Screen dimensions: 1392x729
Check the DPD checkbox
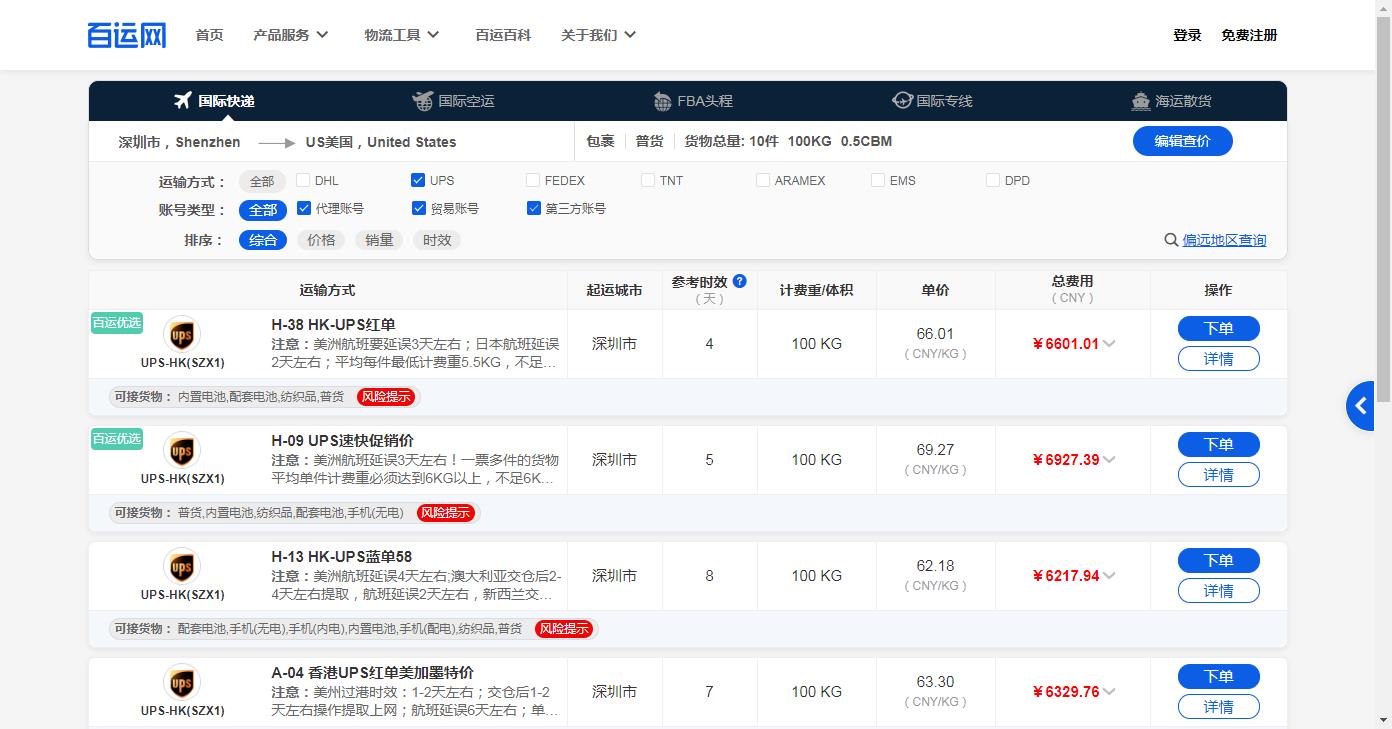[x=993, y=180]
